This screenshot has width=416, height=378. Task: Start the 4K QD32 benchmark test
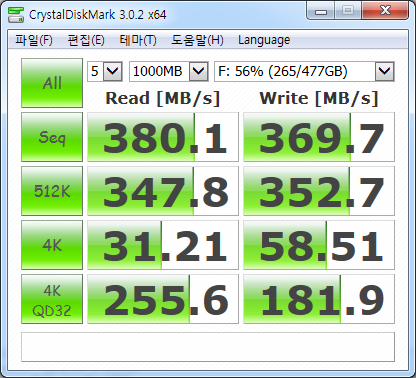[x=52, y=299]
